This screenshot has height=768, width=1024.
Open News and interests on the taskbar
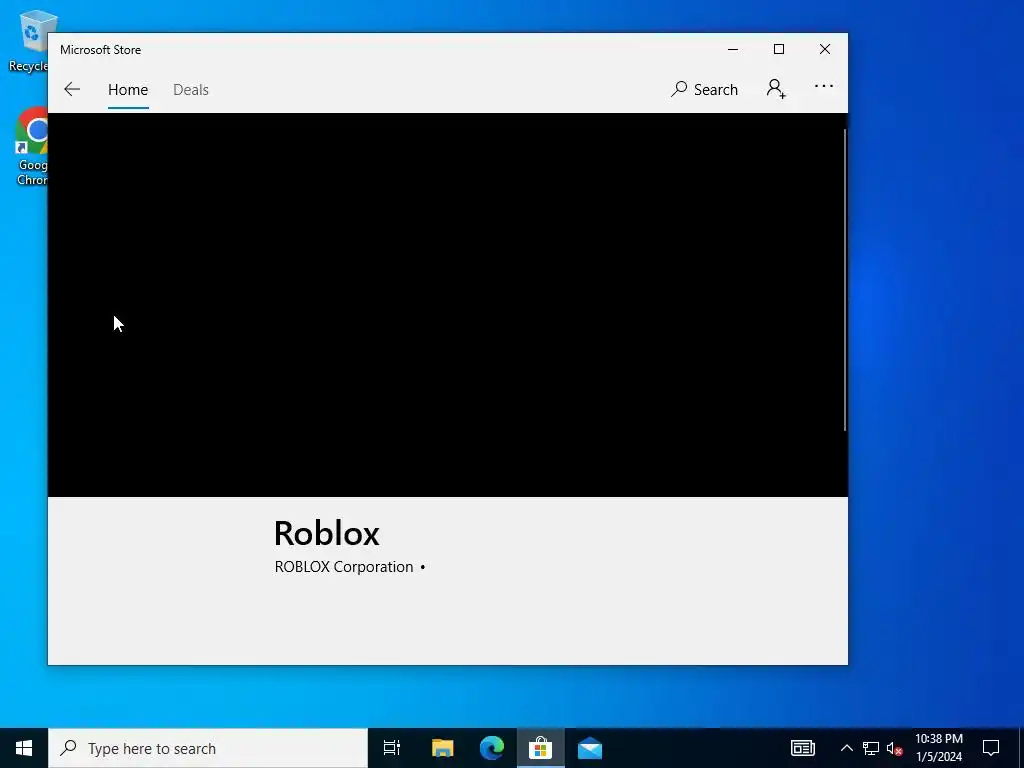[803, 748]
